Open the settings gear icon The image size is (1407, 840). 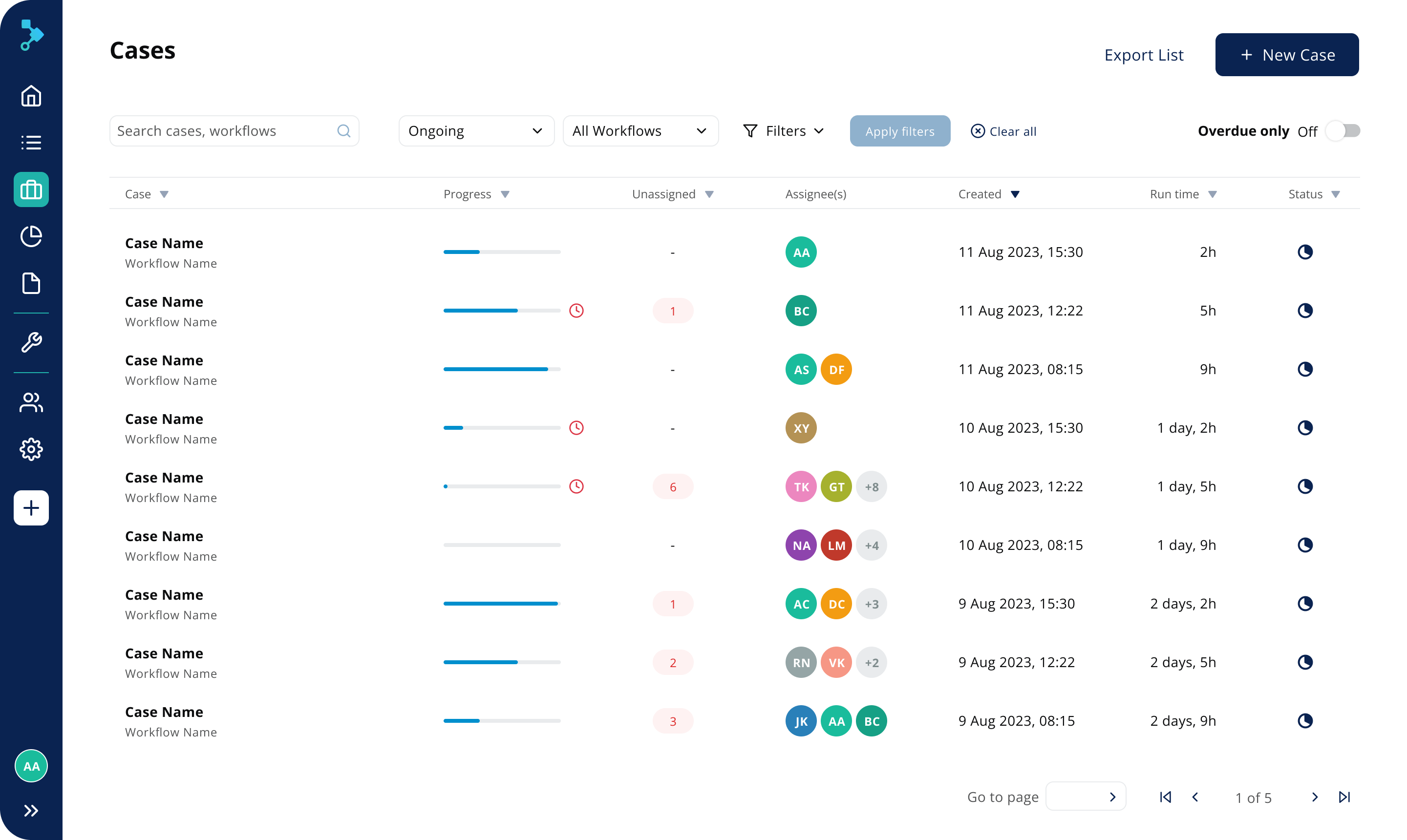tap(31, 449)
